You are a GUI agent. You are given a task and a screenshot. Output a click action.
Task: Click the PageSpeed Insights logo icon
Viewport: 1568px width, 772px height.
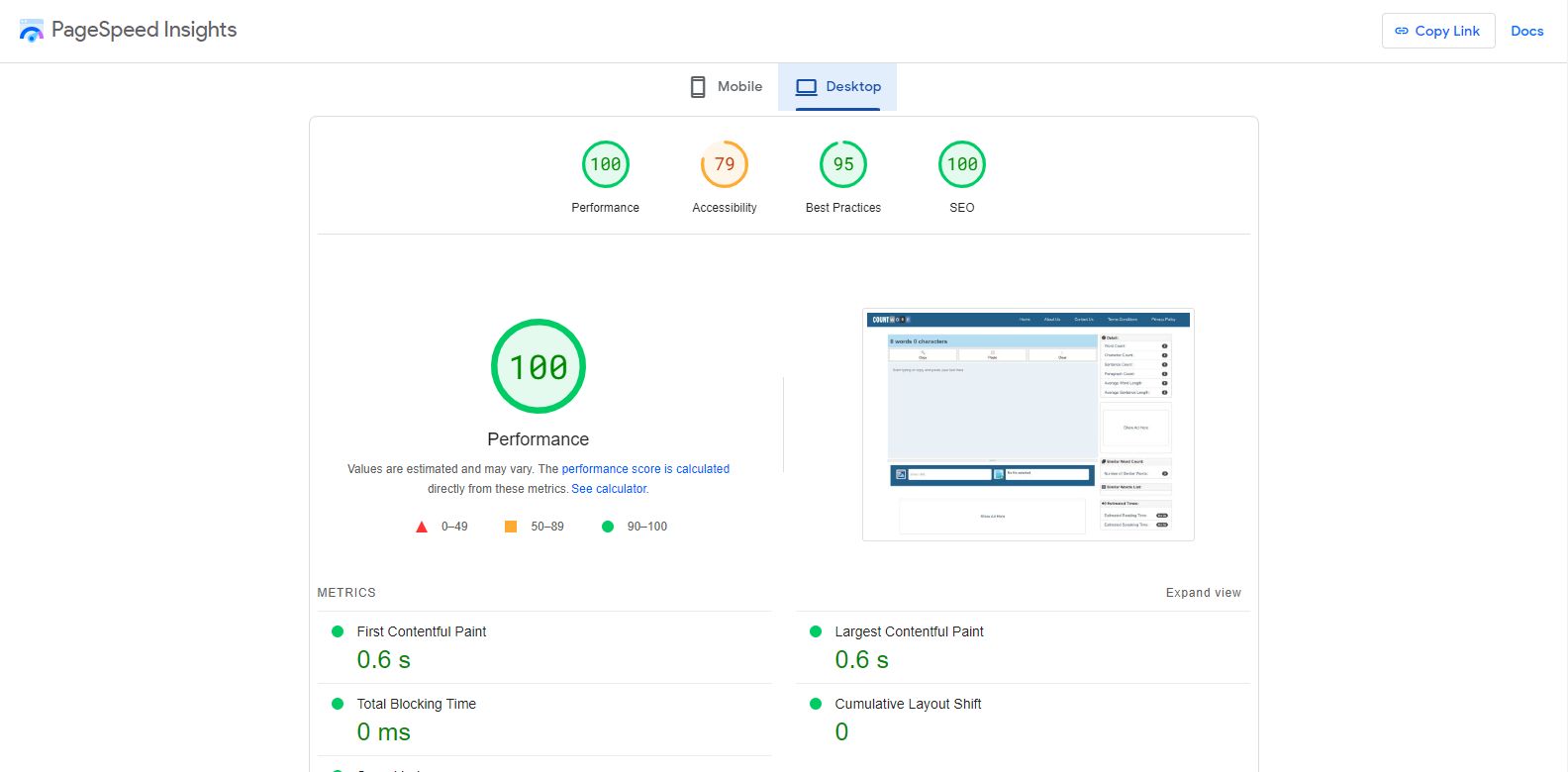point(32,31)
